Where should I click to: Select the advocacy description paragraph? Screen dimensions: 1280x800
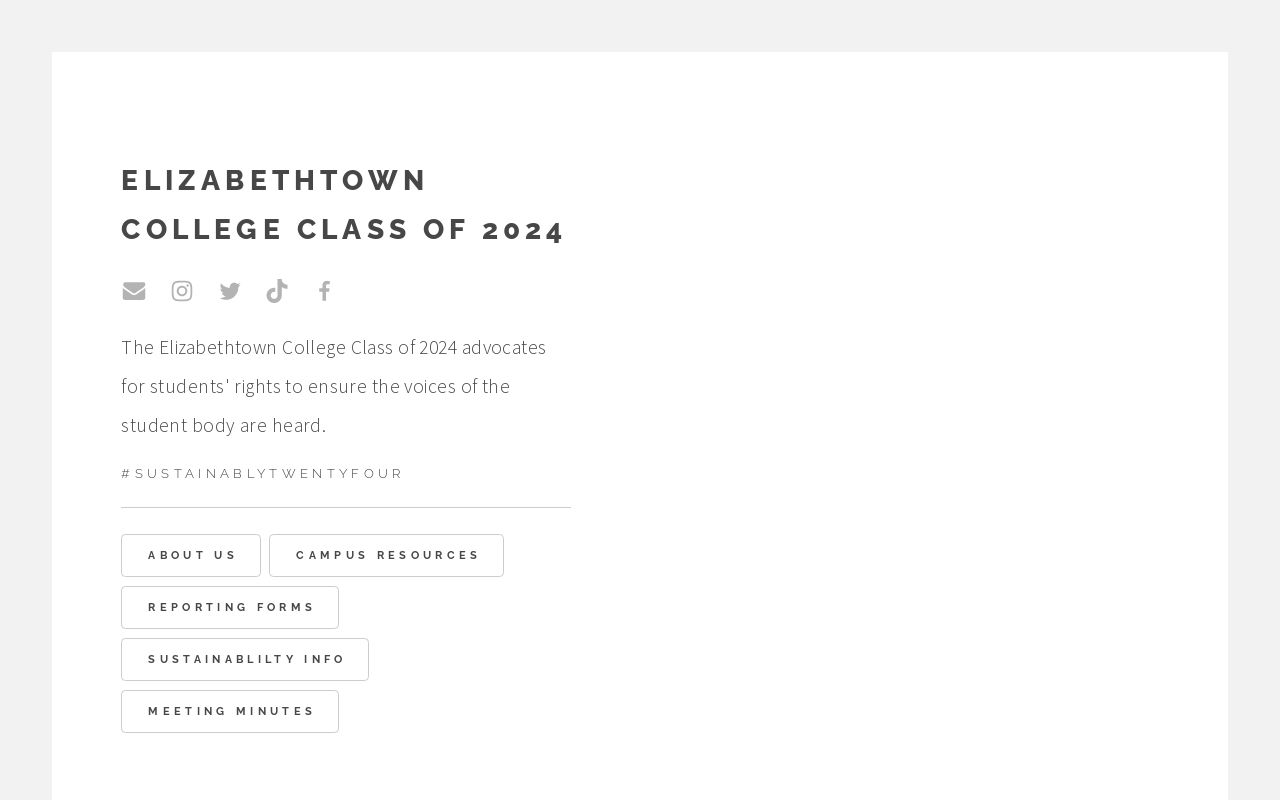point(333,386)
